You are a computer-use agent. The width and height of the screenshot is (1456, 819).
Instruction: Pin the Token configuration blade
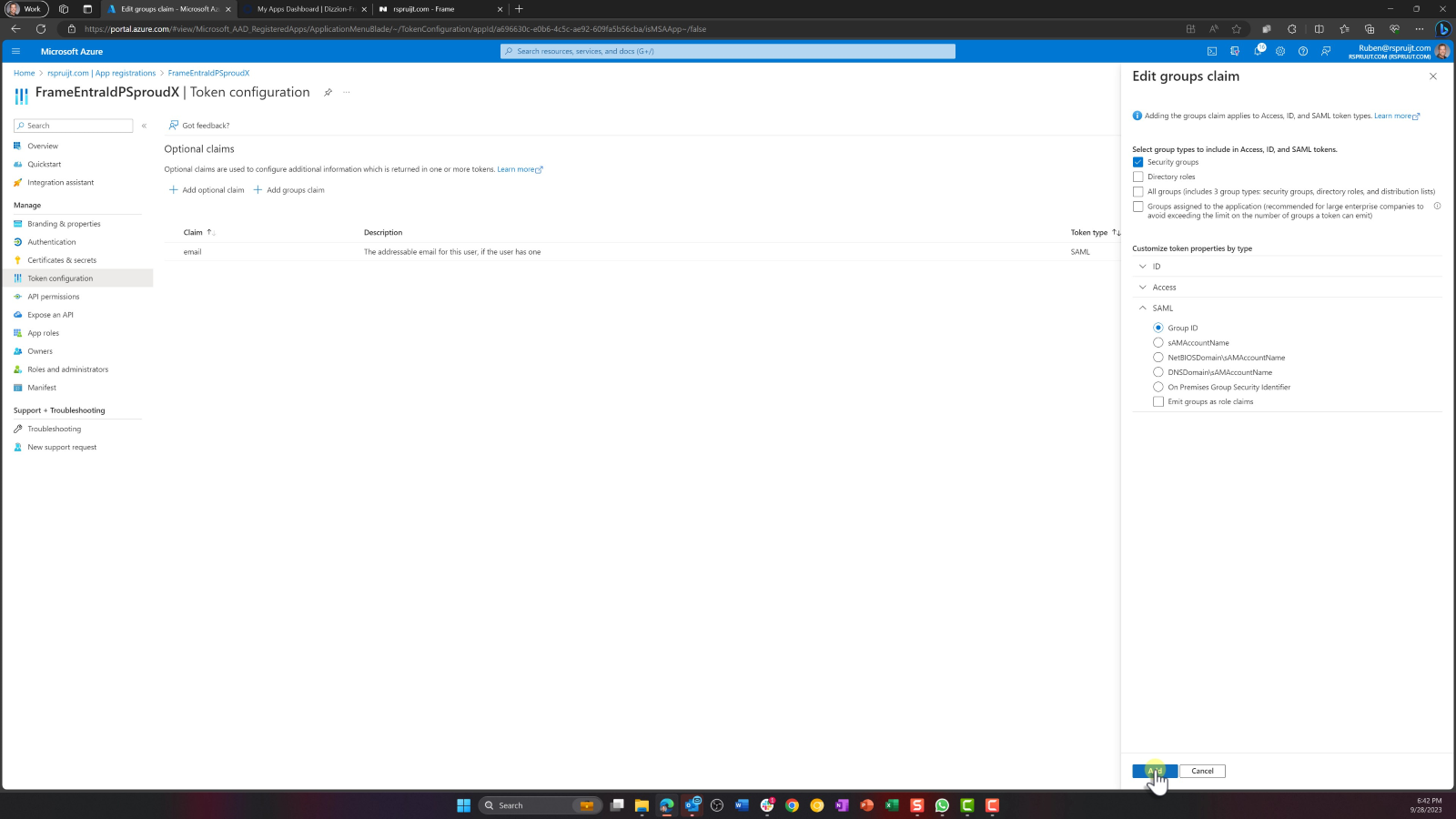tap(328, 93)
